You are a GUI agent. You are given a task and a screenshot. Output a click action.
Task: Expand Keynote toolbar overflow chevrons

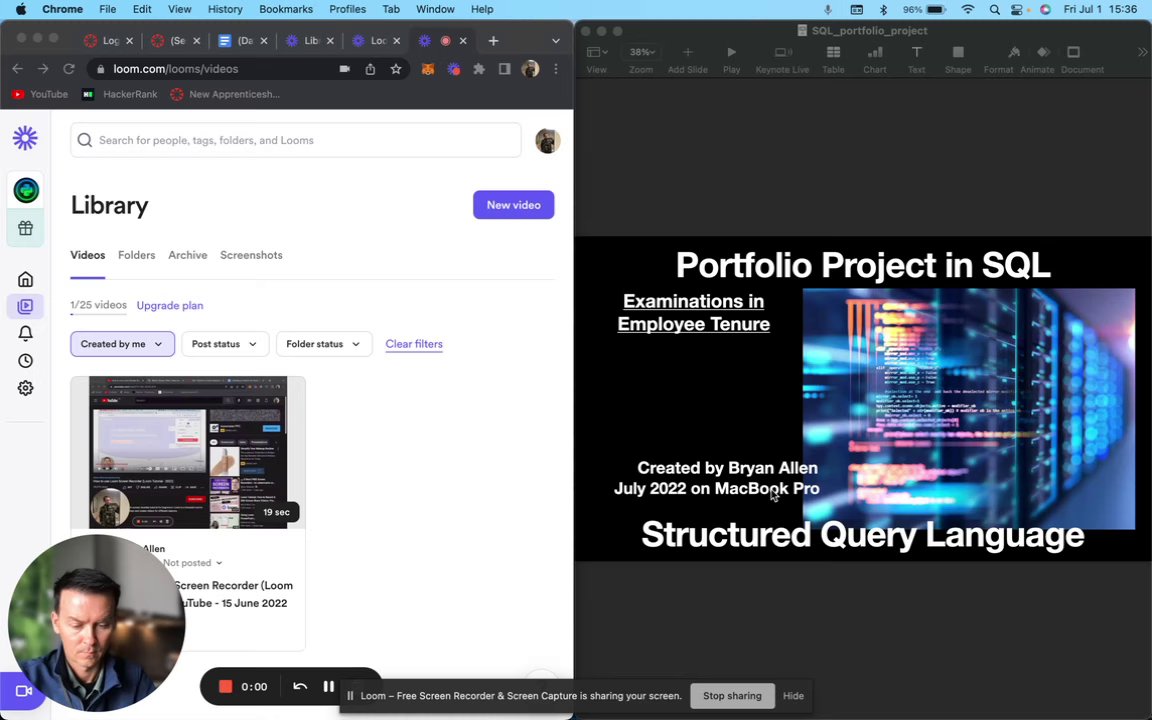click(x=1142, y=52)
